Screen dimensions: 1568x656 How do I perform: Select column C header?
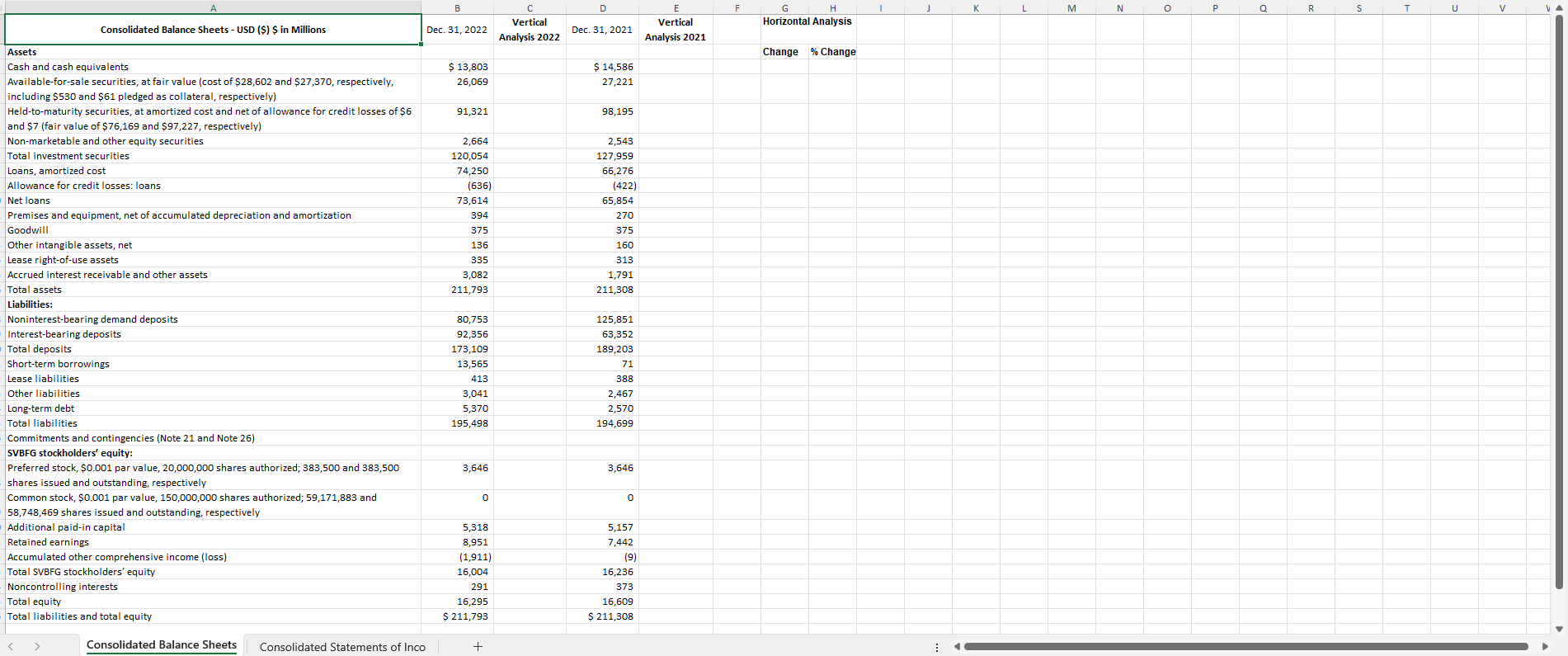tap(530, 7)
